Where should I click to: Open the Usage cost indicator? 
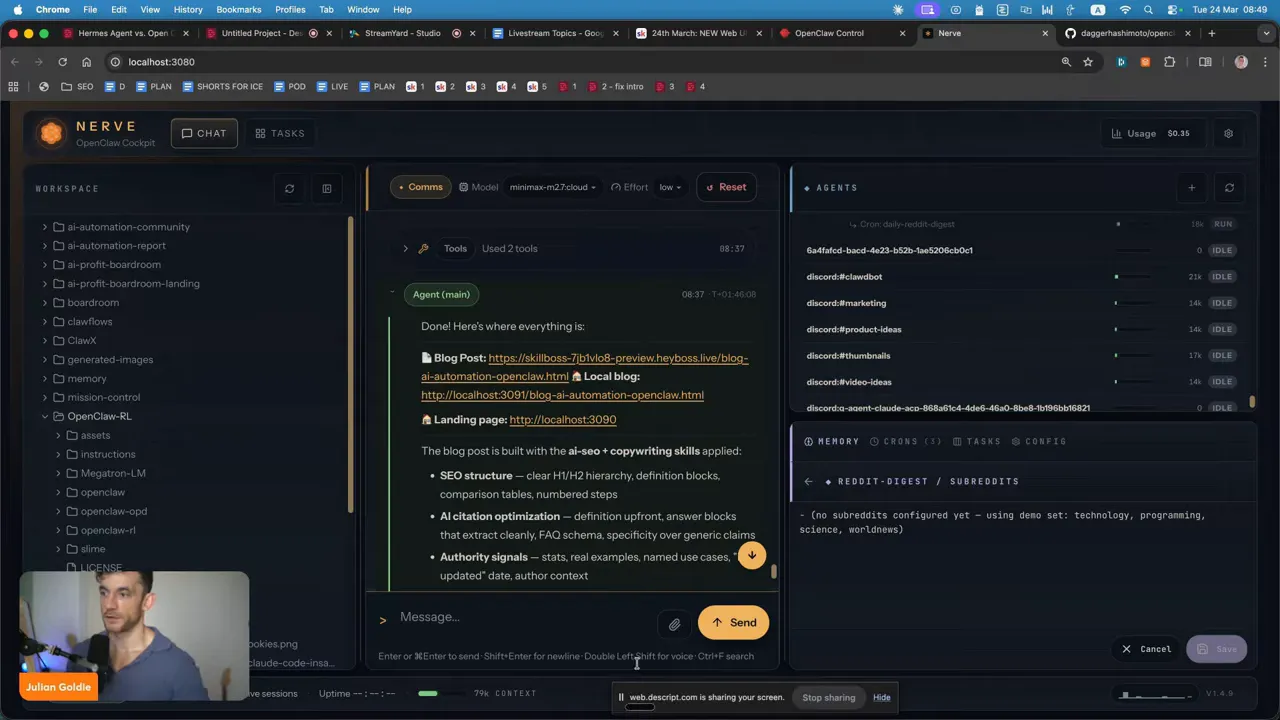click(x=1152, y=133)
